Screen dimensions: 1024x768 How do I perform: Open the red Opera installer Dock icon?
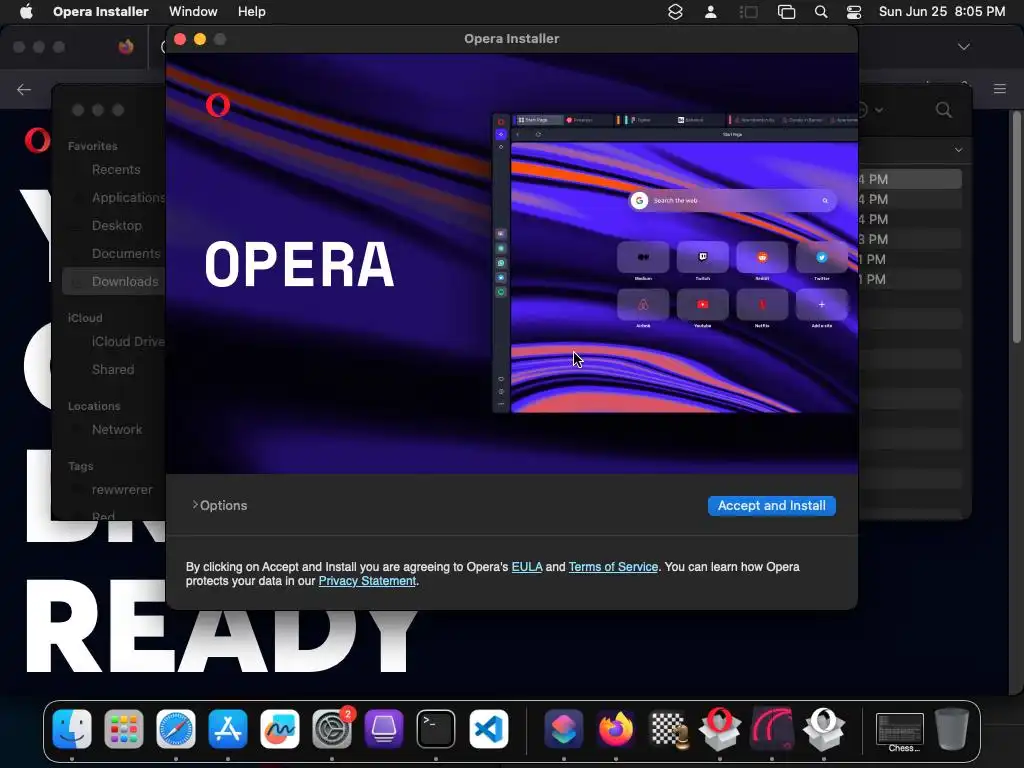(720, 729)
